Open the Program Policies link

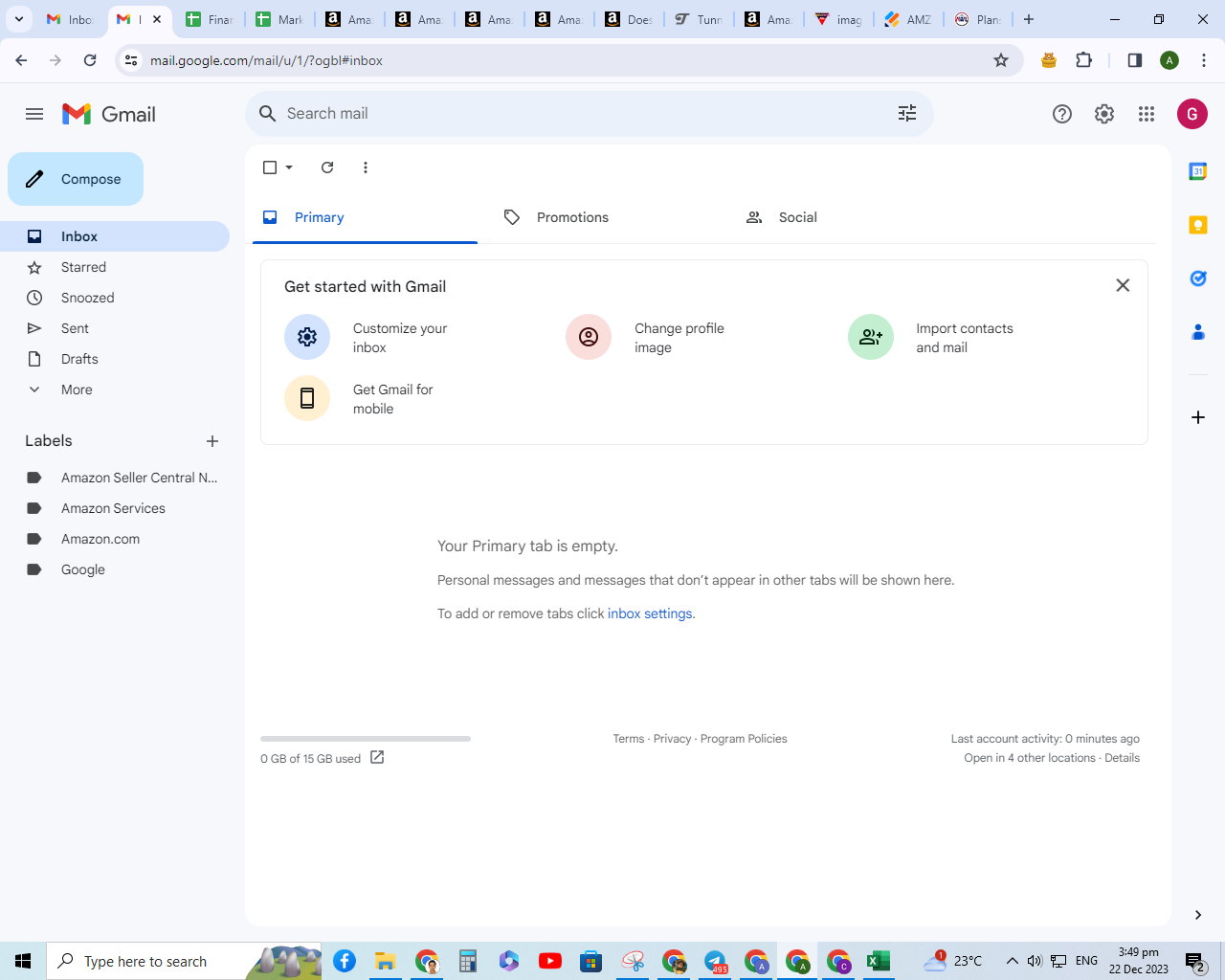tap(744, 739)
